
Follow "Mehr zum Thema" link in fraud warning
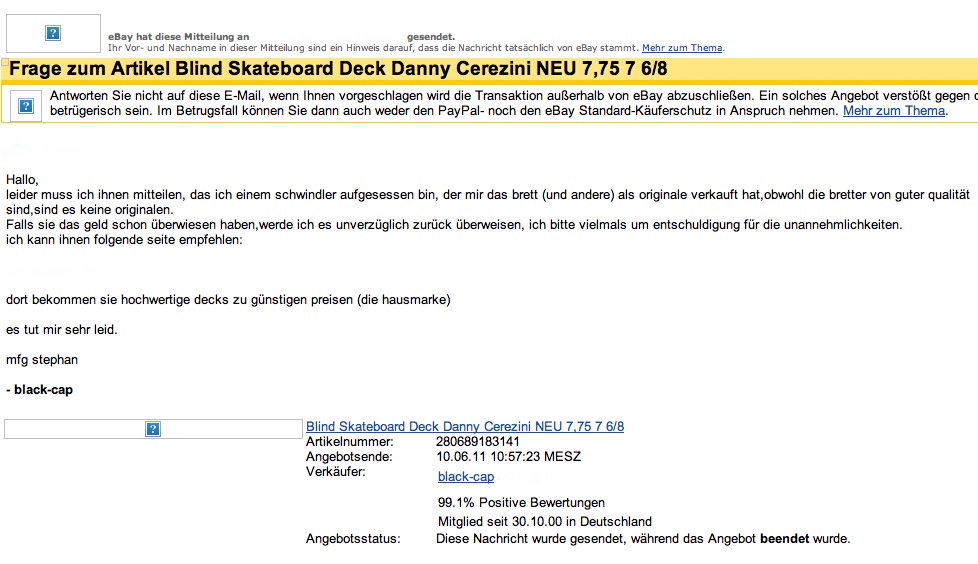893,111
